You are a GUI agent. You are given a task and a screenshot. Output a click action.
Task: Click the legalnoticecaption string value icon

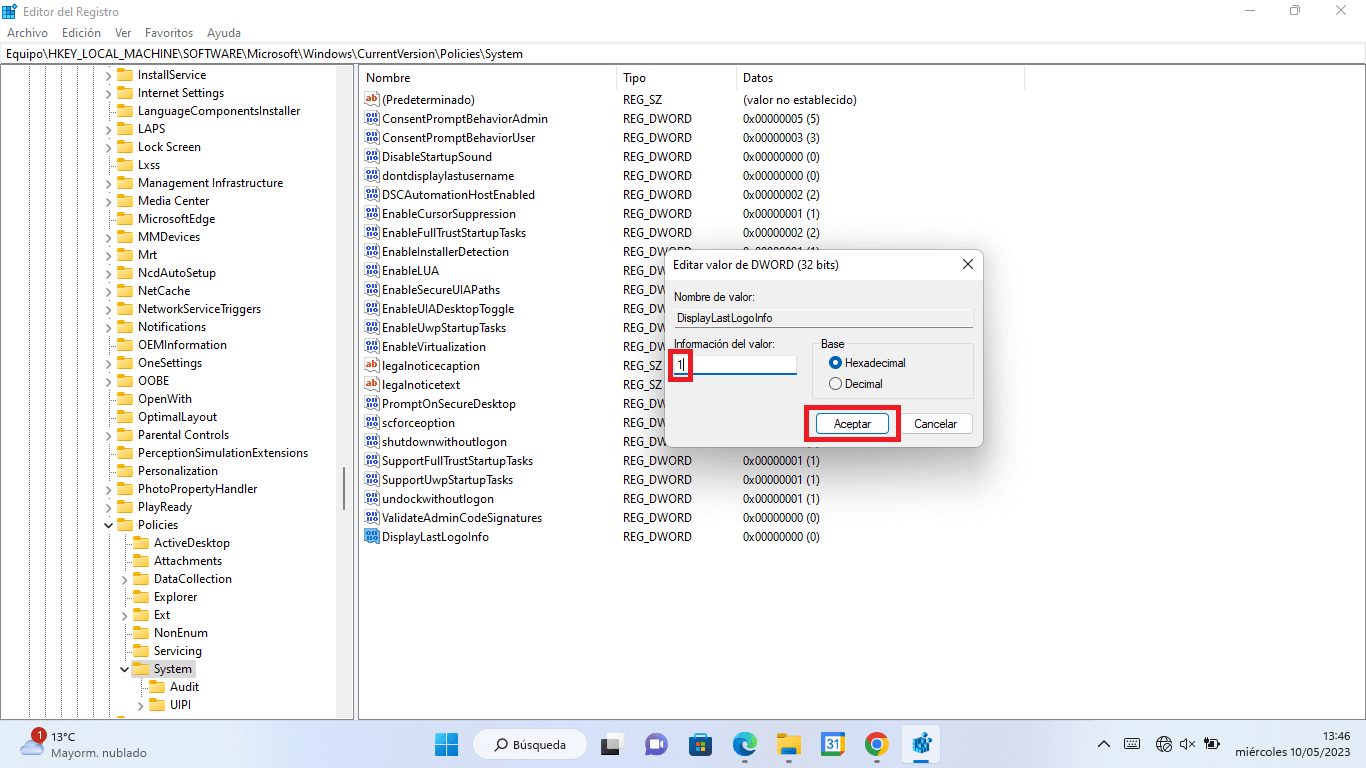click(x=372, y=366)
